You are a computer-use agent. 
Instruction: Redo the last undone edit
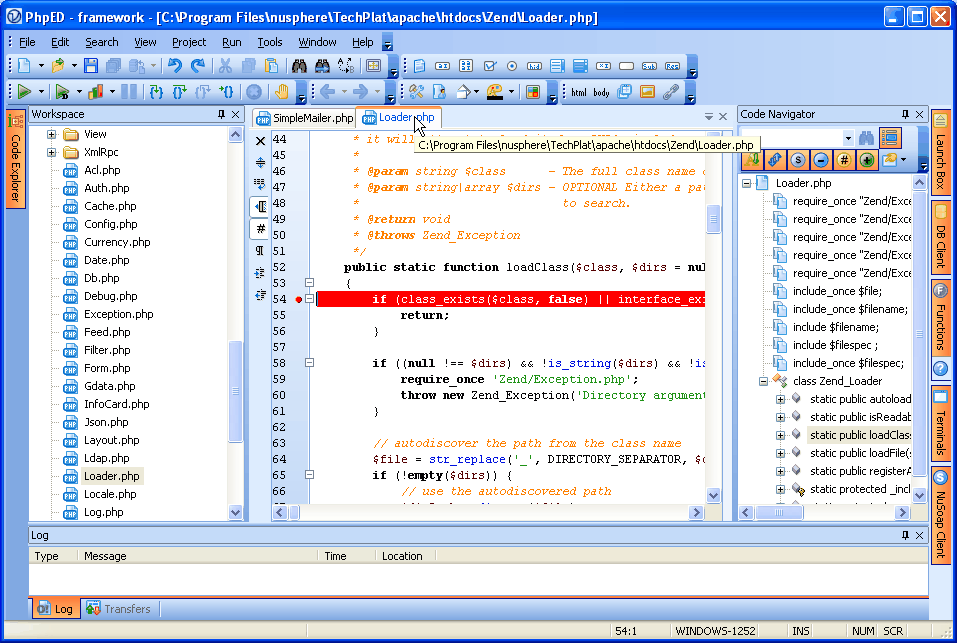[x=198, y=66]
